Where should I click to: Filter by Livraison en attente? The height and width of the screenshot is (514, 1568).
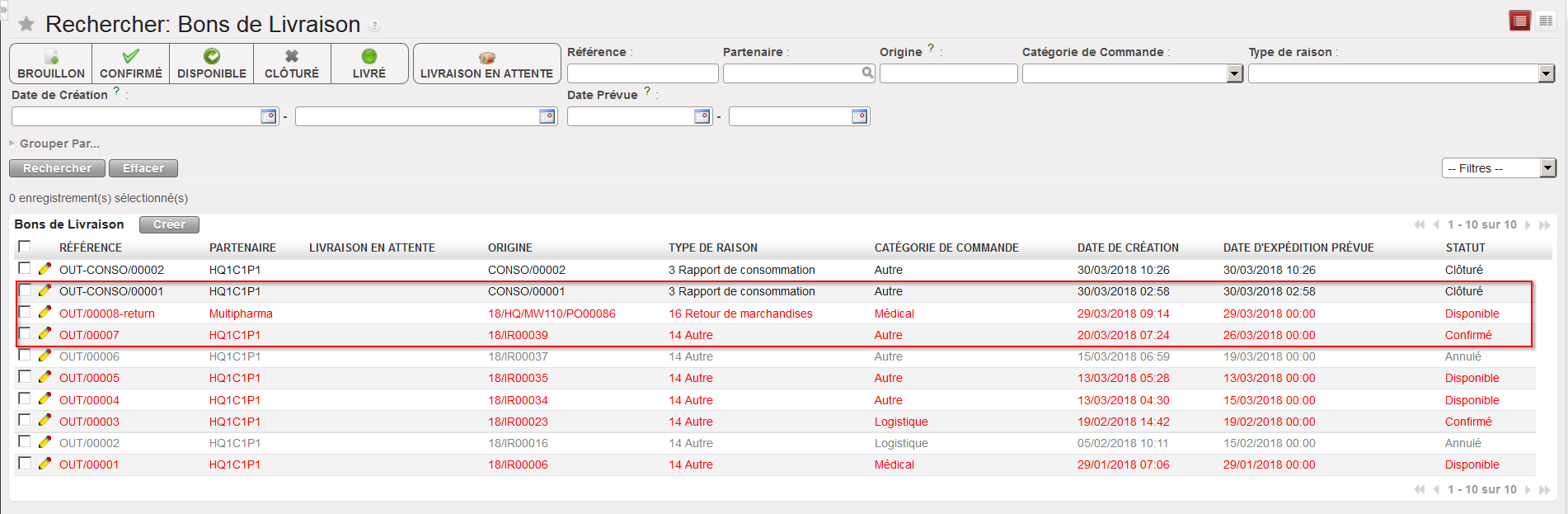point(486,64)
